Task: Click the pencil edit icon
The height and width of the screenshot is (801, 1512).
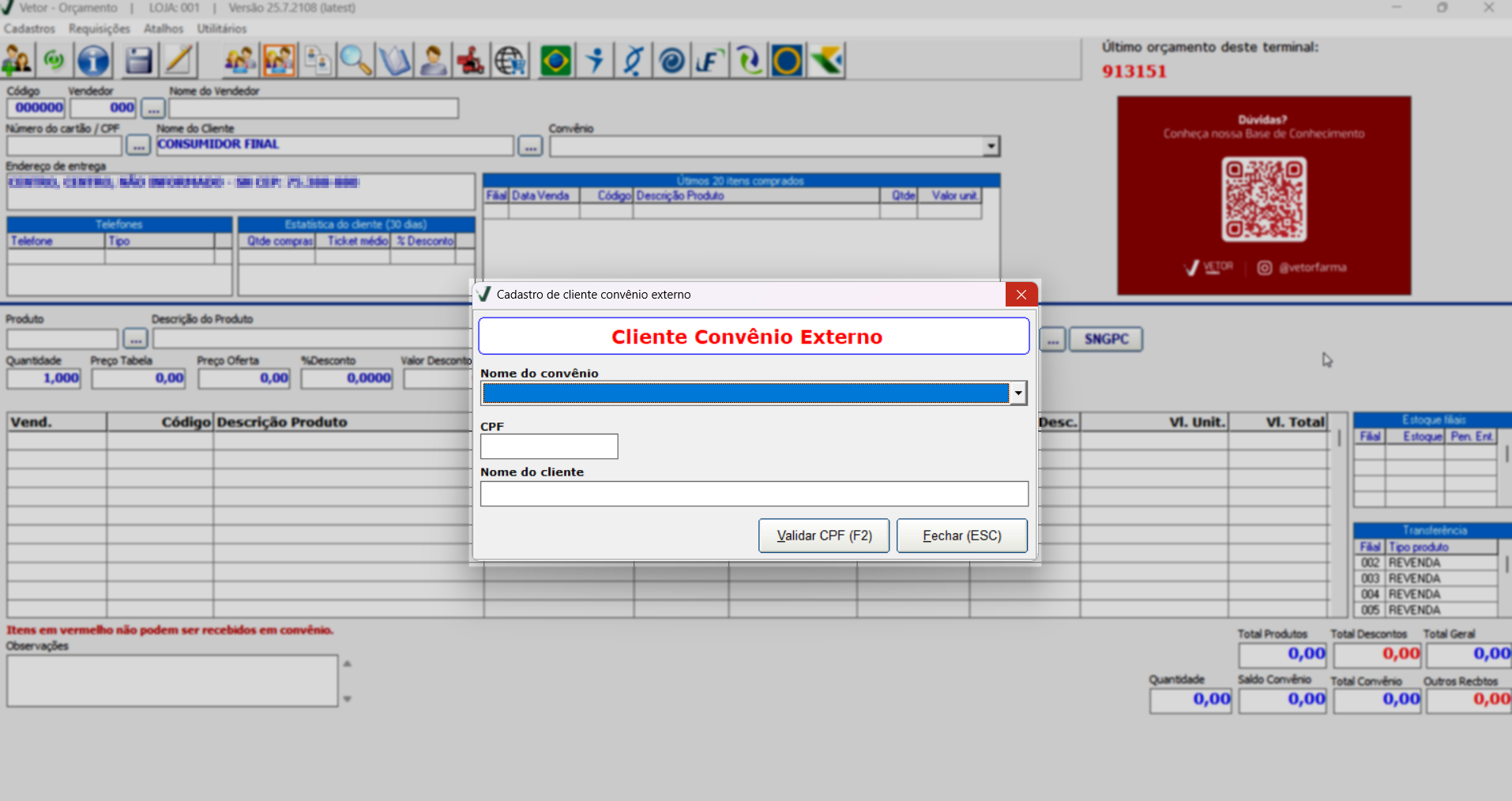Action: point(179,61)
